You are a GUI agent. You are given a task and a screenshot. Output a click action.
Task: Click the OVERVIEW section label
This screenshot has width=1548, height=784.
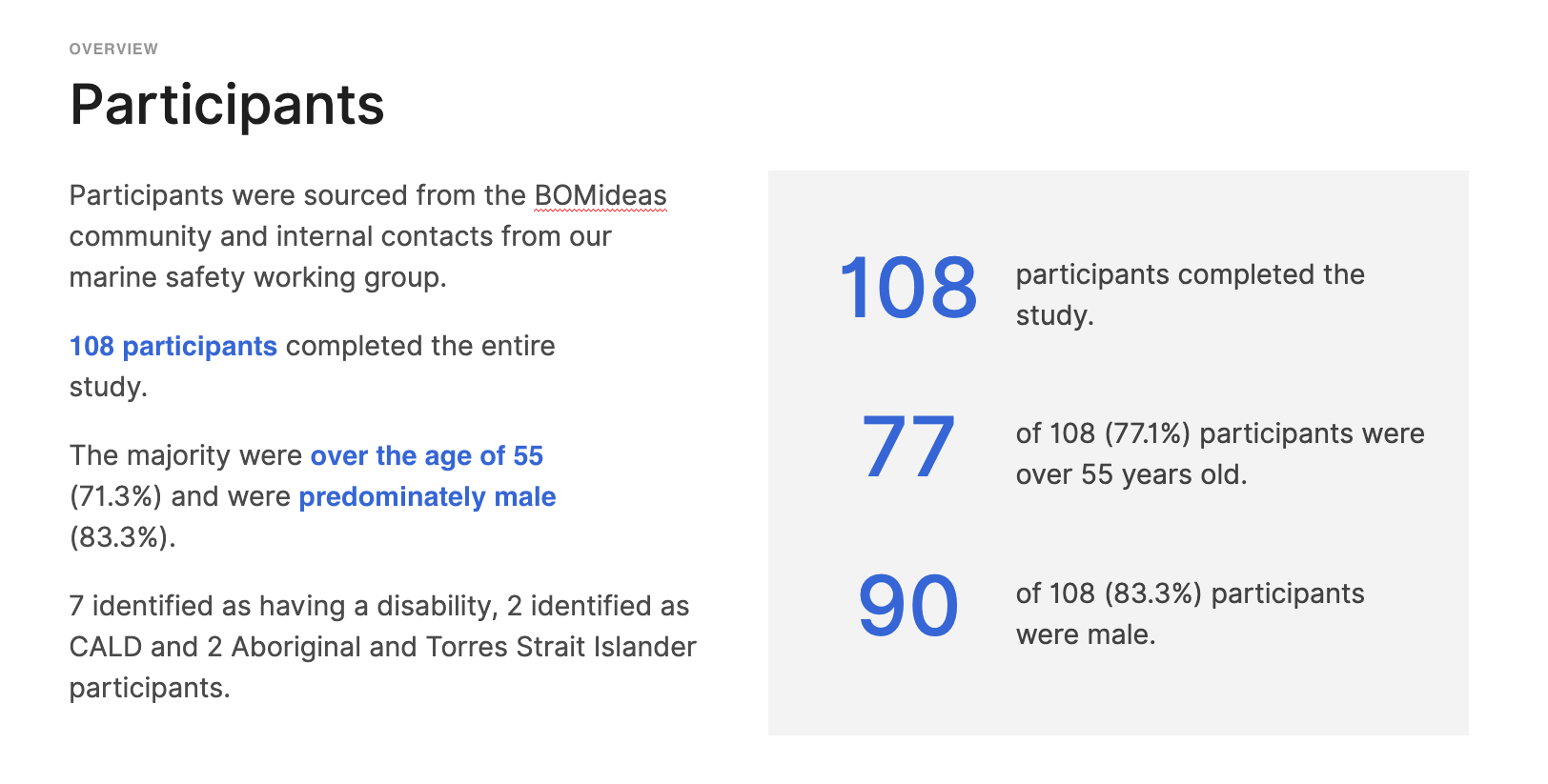click(113, 49)
